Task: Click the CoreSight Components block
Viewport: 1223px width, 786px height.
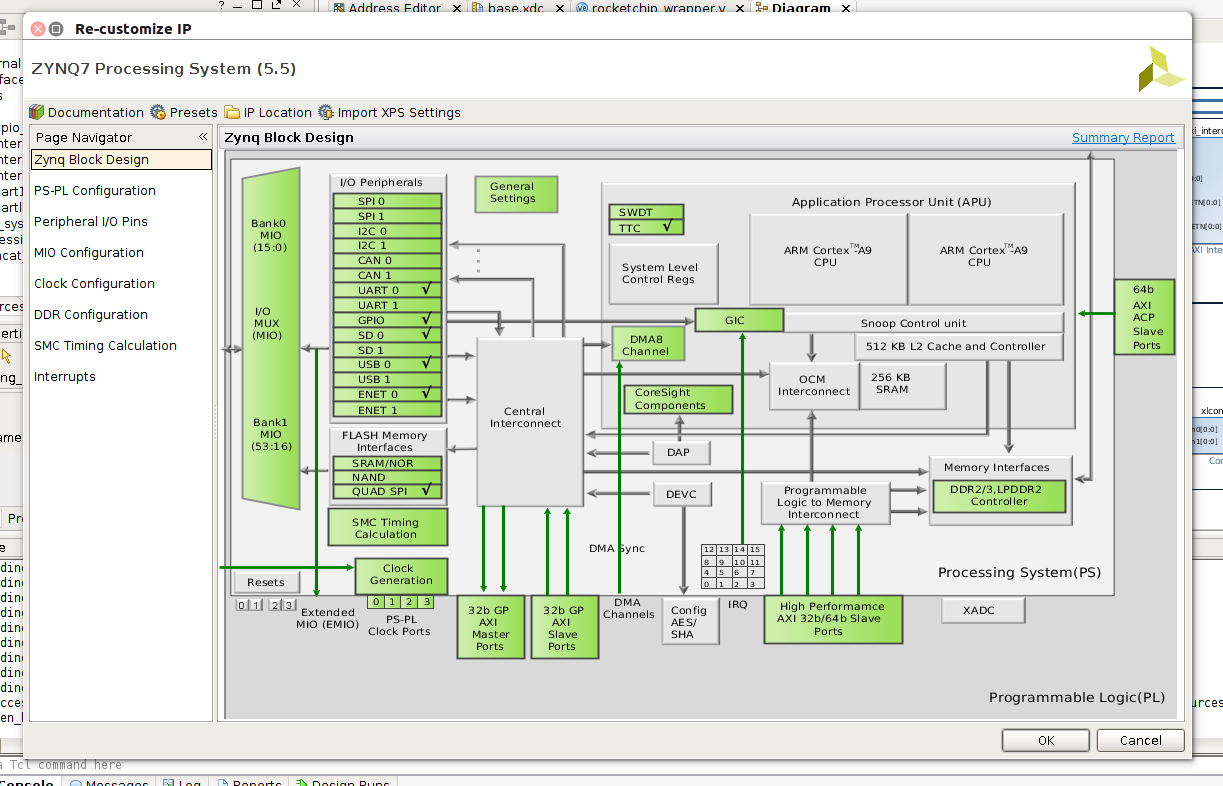Action: click(x=678, y=399)
